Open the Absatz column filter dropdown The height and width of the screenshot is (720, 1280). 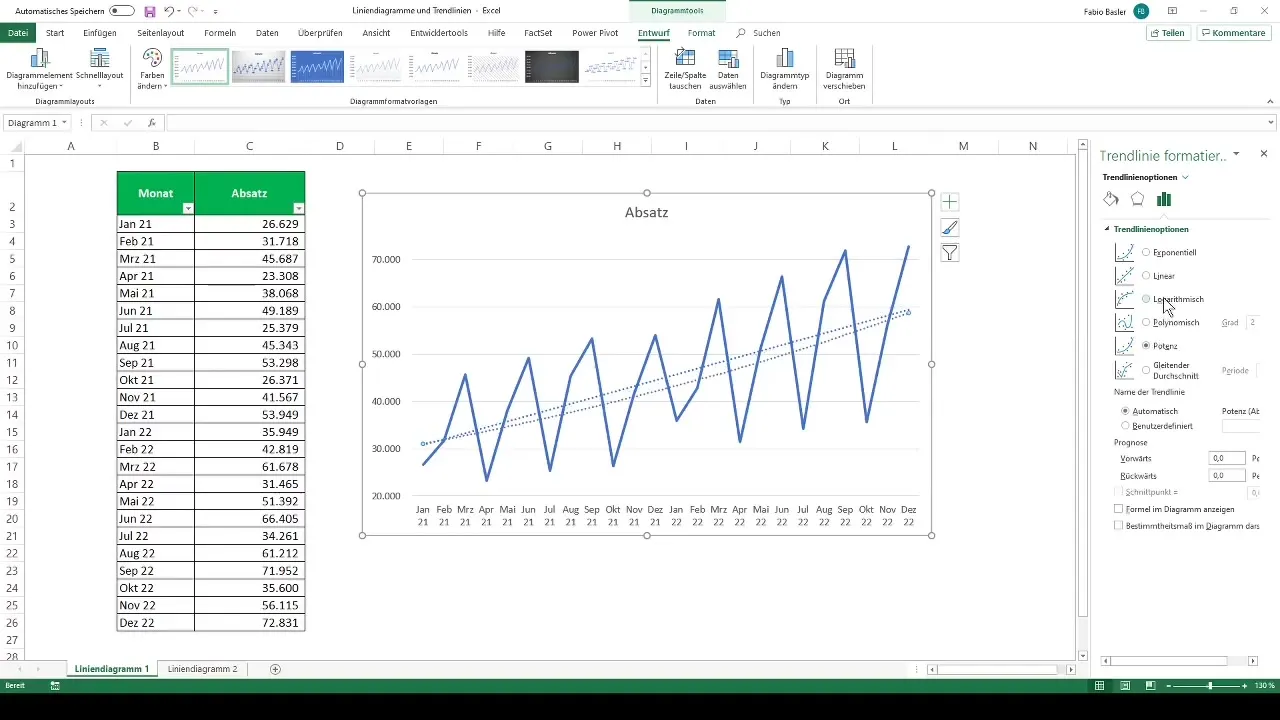tap(298, 208)
